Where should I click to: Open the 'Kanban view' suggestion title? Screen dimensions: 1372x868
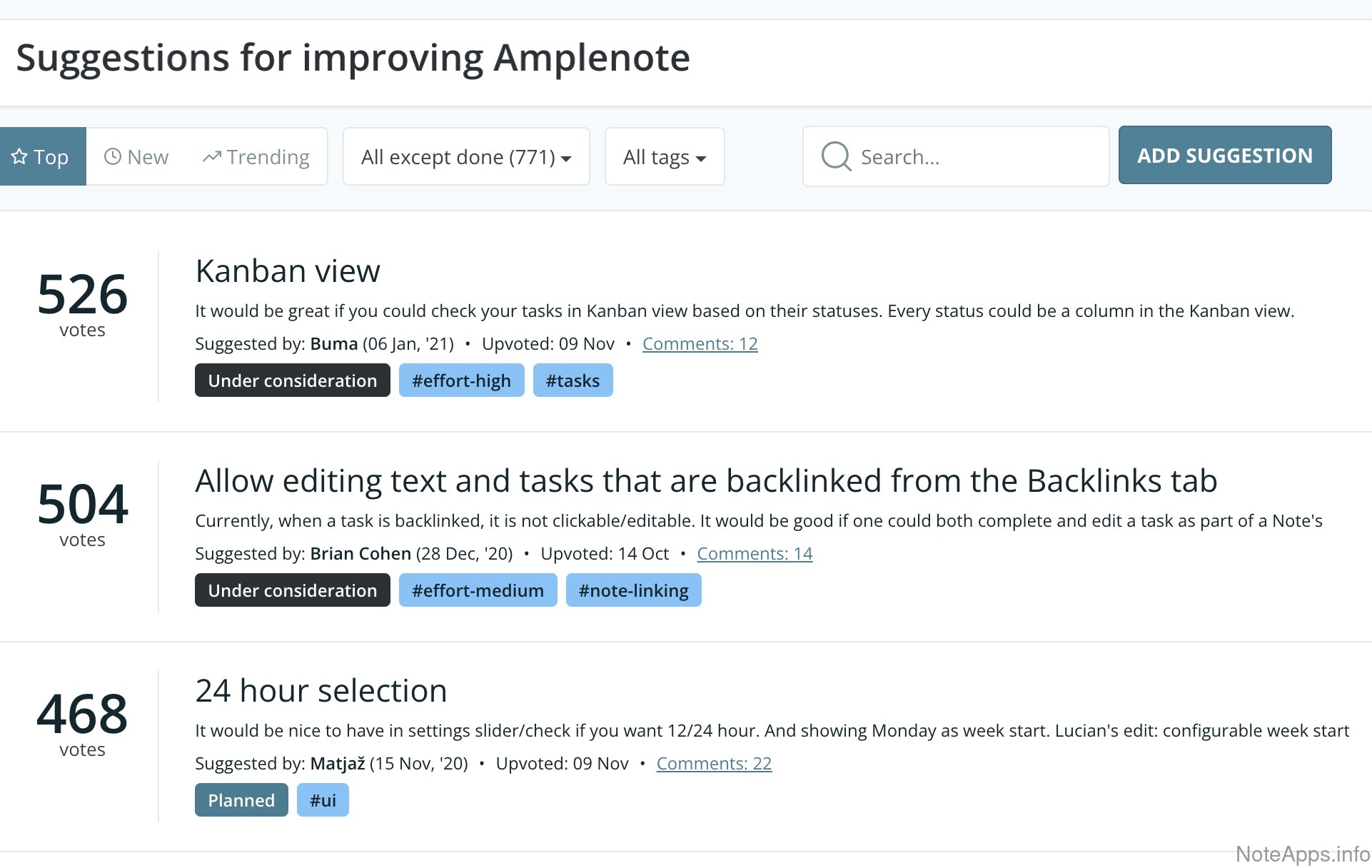288,271
